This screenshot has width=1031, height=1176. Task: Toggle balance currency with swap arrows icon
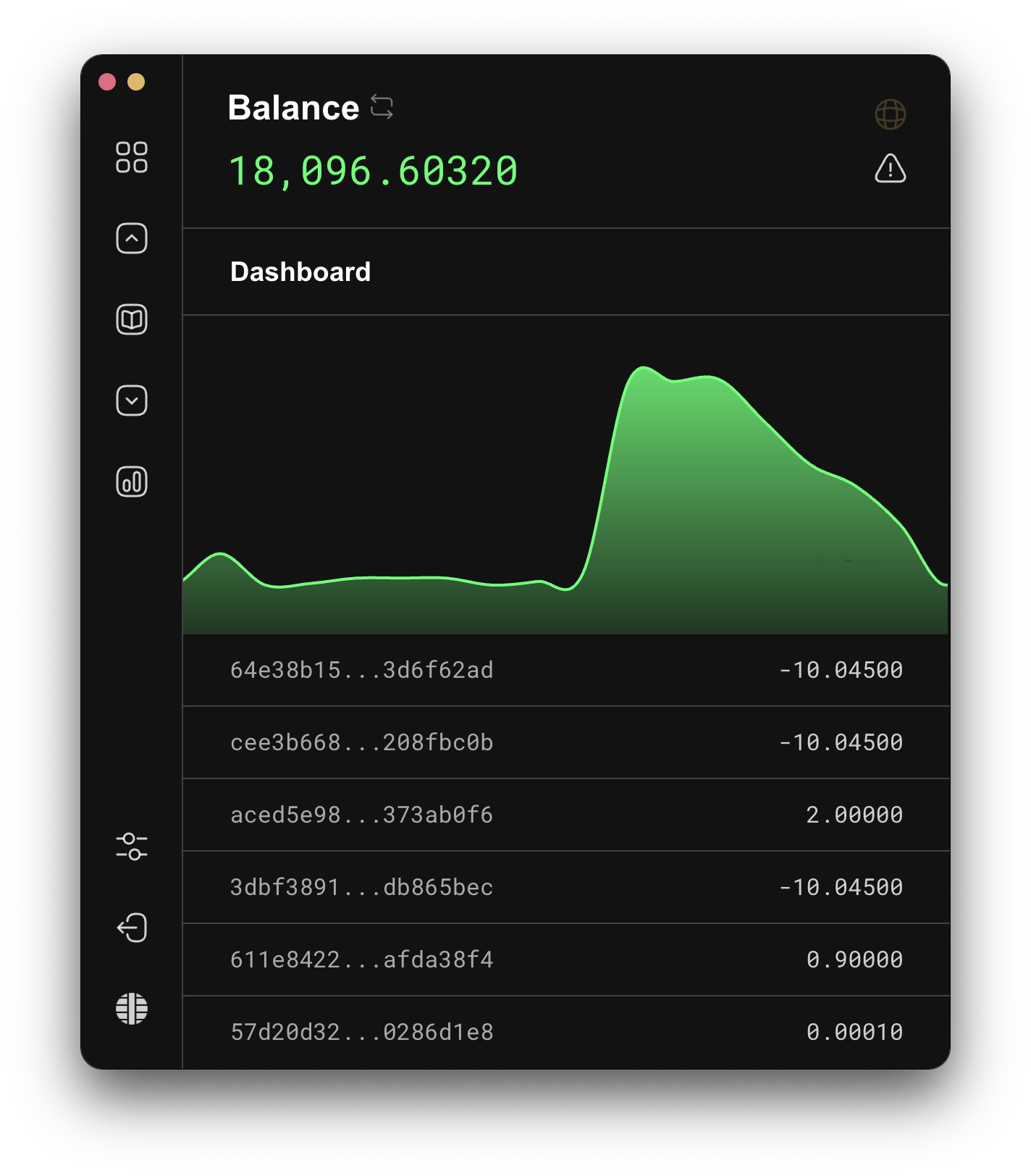point(382,106)
